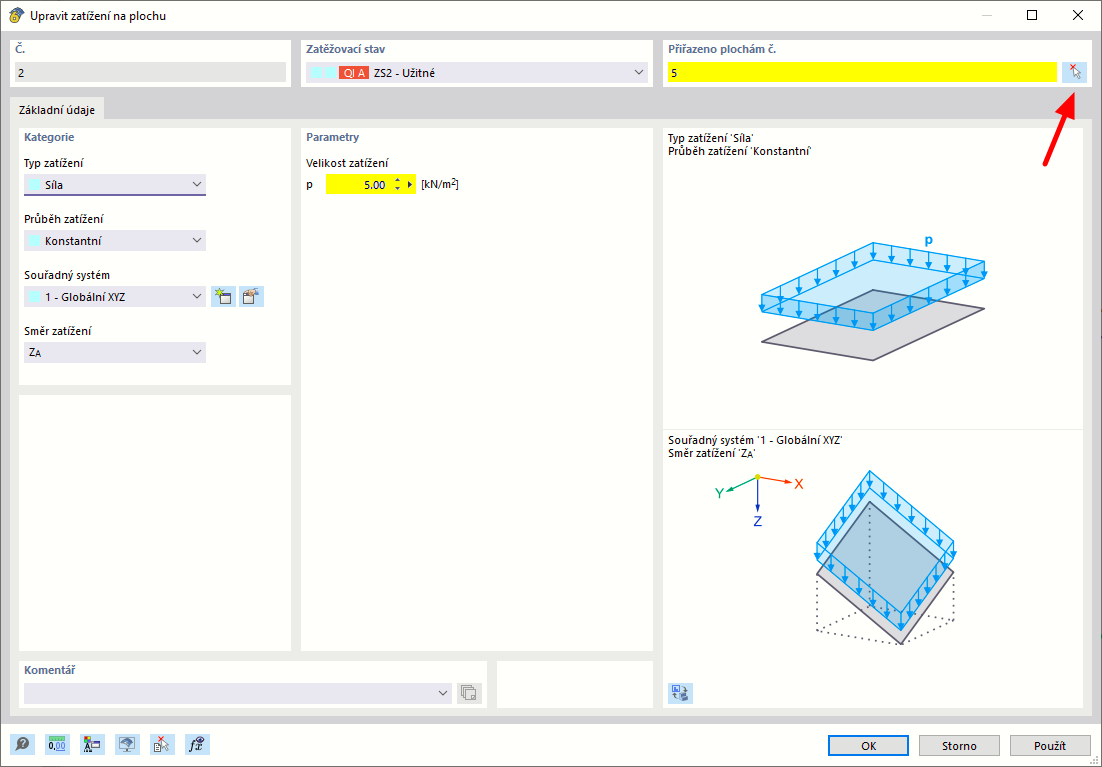Click the dialog title bar app icon
The image size is (1102, 767).
(15, 15)
